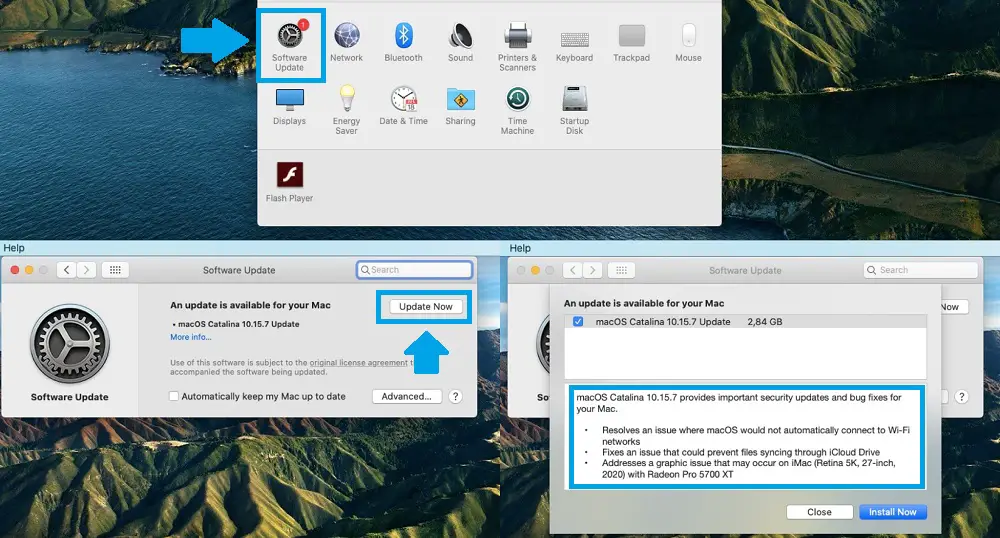Open Energy Saver preferences
Viewport: 1000px width, 538px height.
click(346, 108)
